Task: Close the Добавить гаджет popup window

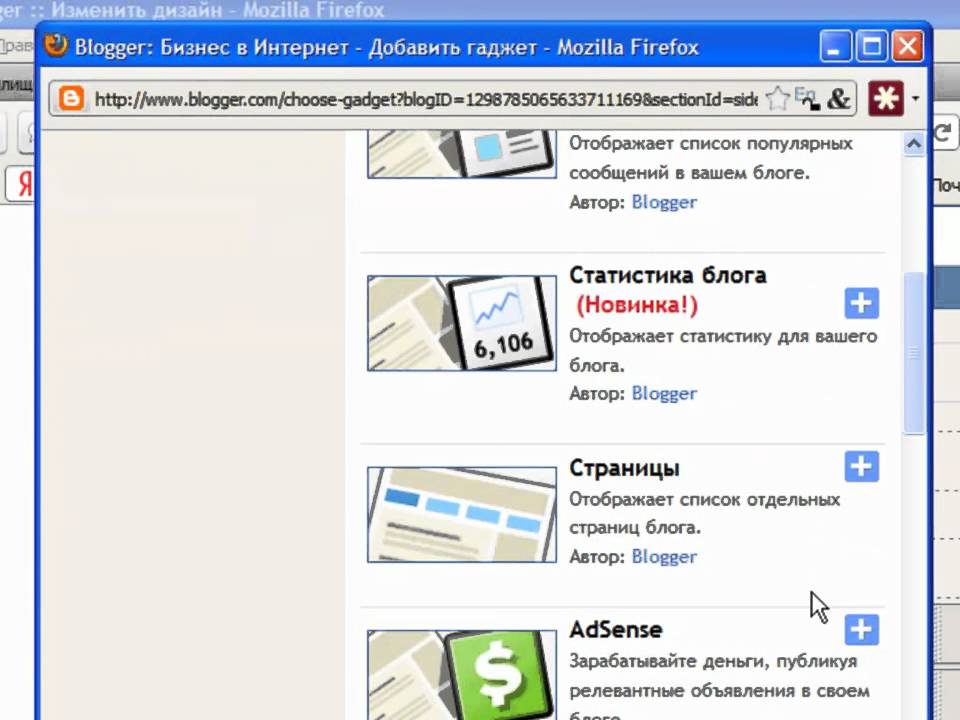Action: click(908, 46)
